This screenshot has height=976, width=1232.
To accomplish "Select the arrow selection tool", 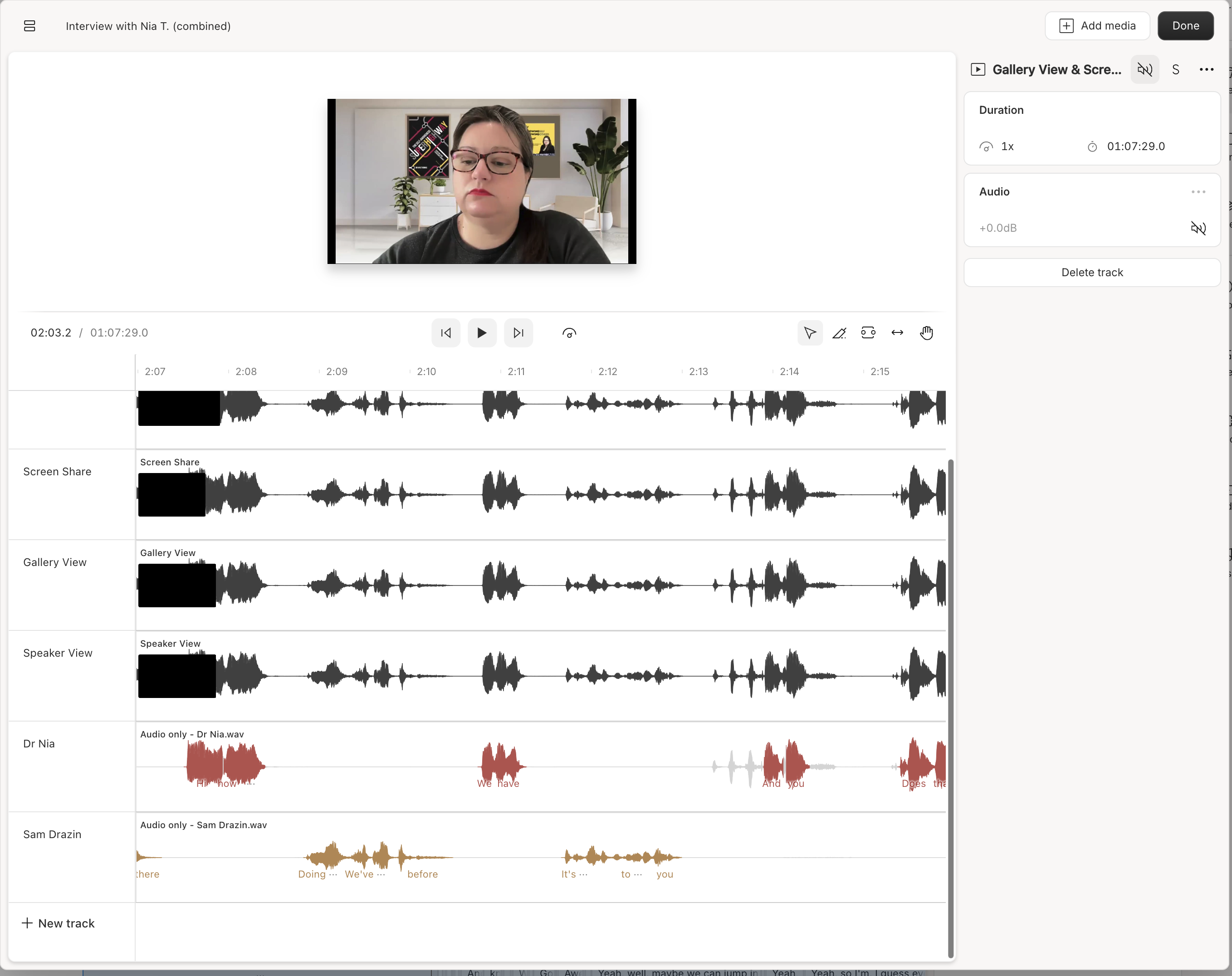I will click(810, 332).
